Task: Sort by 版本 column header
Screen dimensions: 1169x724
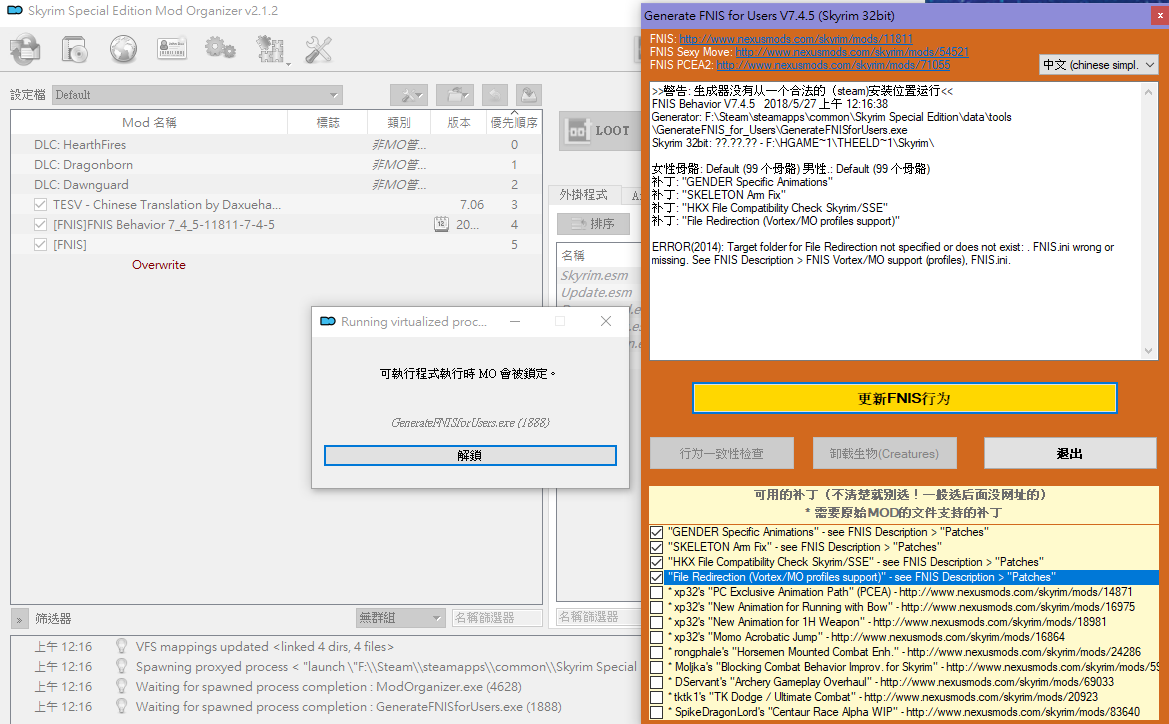Action: [x=459, y=122]
